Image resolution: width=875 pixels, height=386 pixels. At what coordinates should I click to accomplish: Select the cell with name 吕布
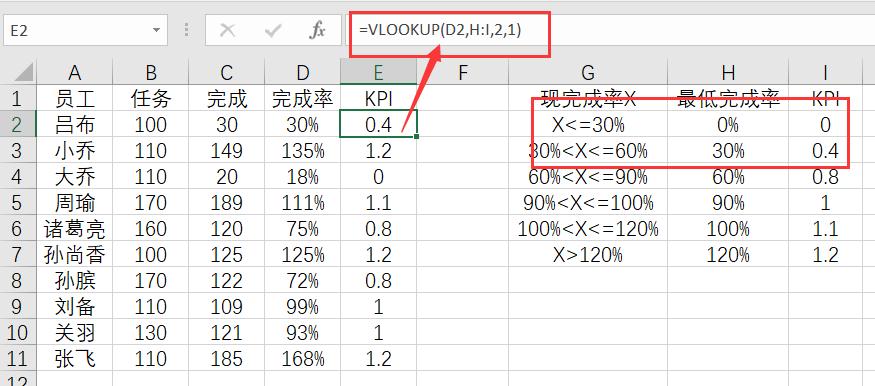(x=75, y=124)
